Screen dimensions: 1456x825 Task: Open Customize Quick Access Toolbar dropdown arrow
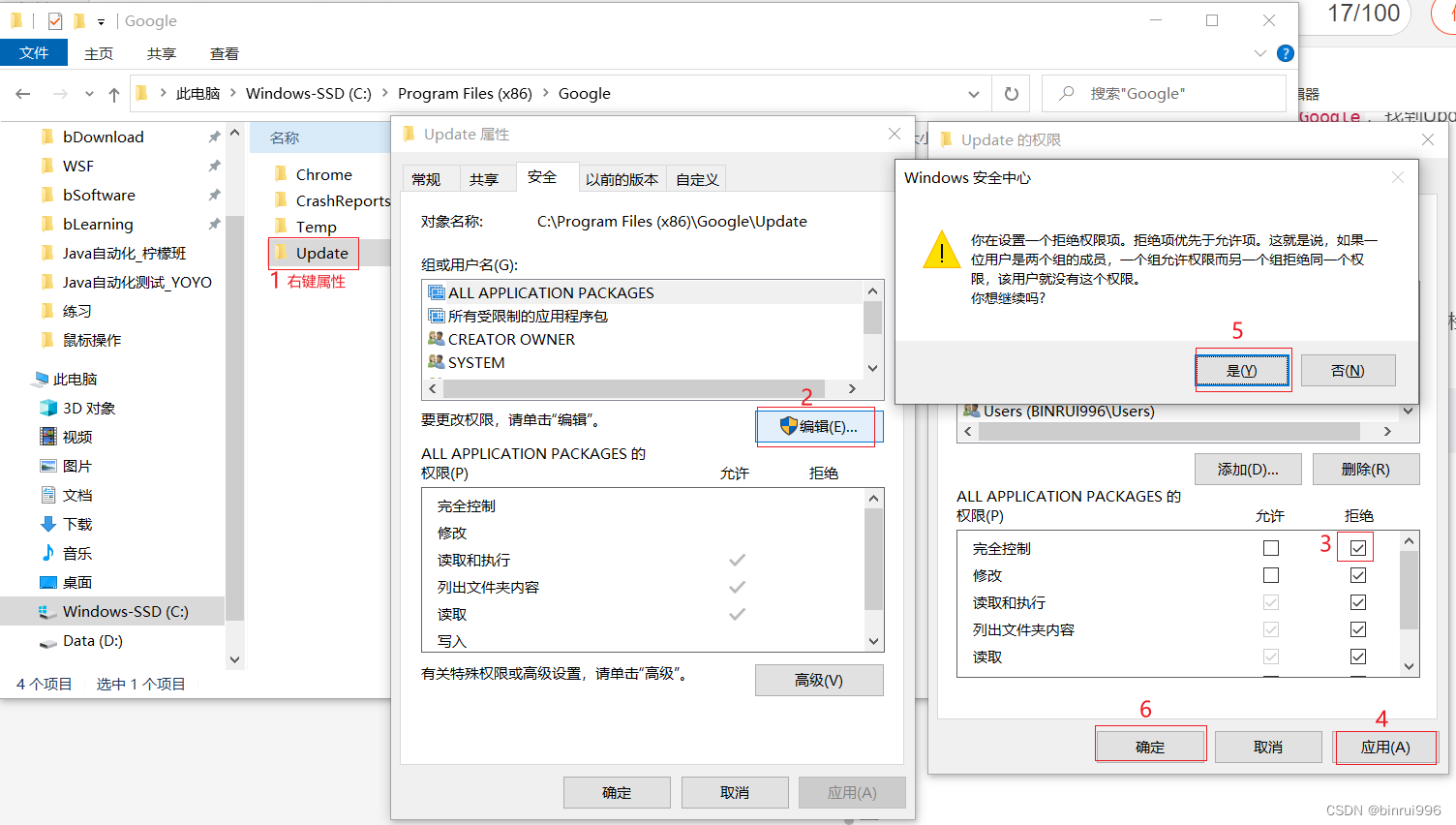(x=101, y=21)
